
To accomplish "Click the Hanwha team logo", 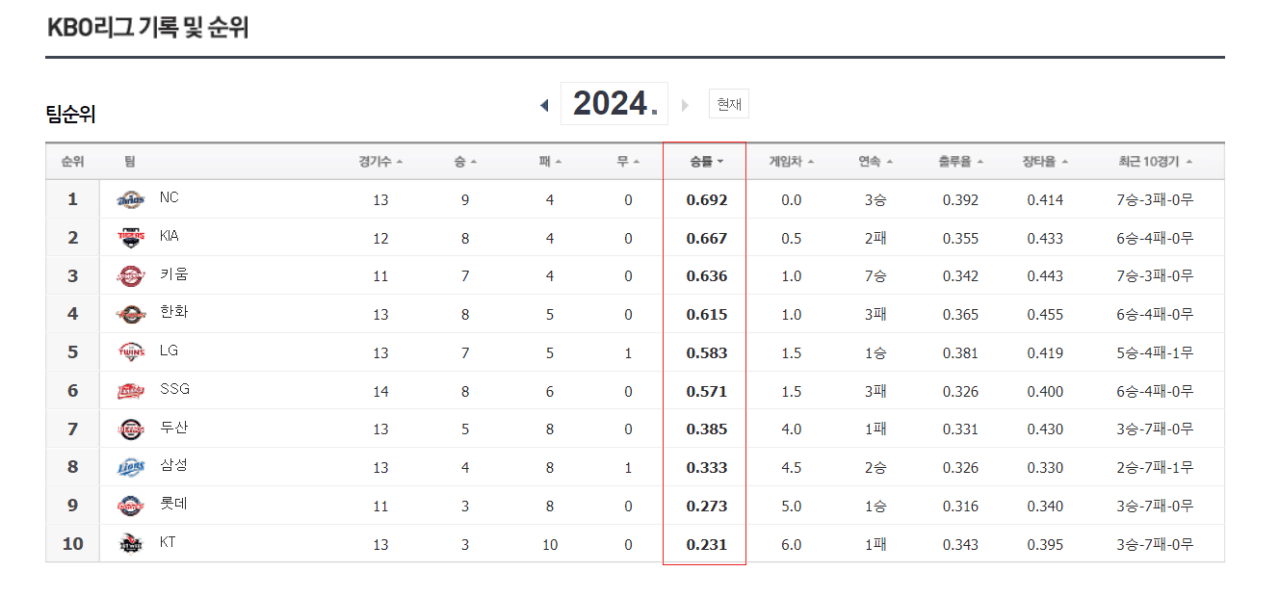I will tap(131, 314).
